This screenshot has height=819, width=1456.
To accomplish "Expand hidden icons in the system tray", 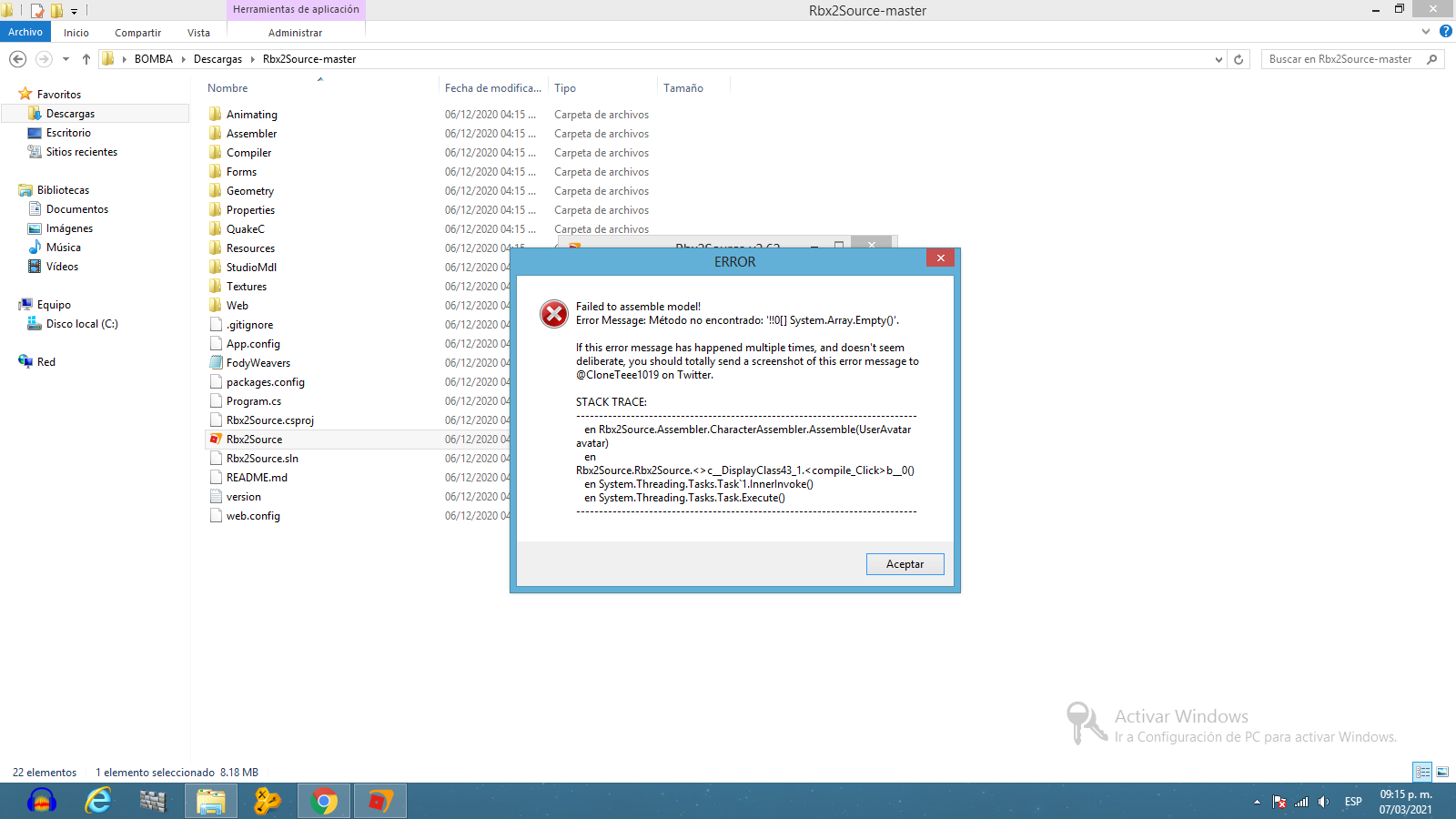I will pos(1257,802).
